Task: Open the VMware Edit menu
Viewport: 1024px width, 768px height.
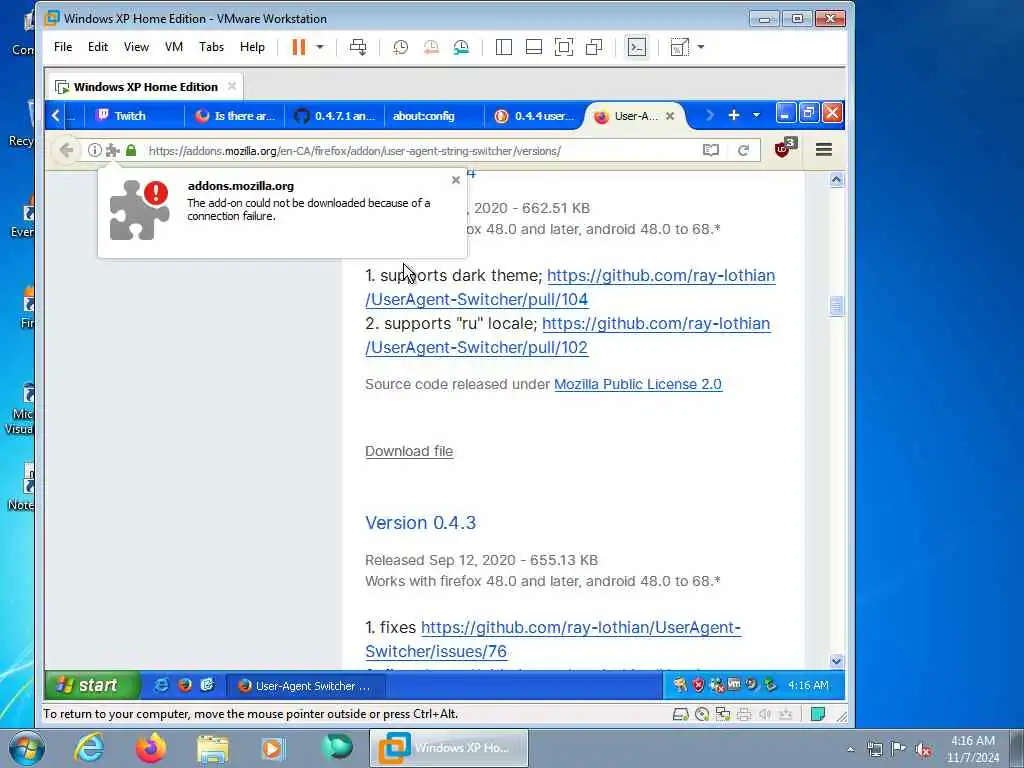Action: pyautogui.click(x=98, y=47)
